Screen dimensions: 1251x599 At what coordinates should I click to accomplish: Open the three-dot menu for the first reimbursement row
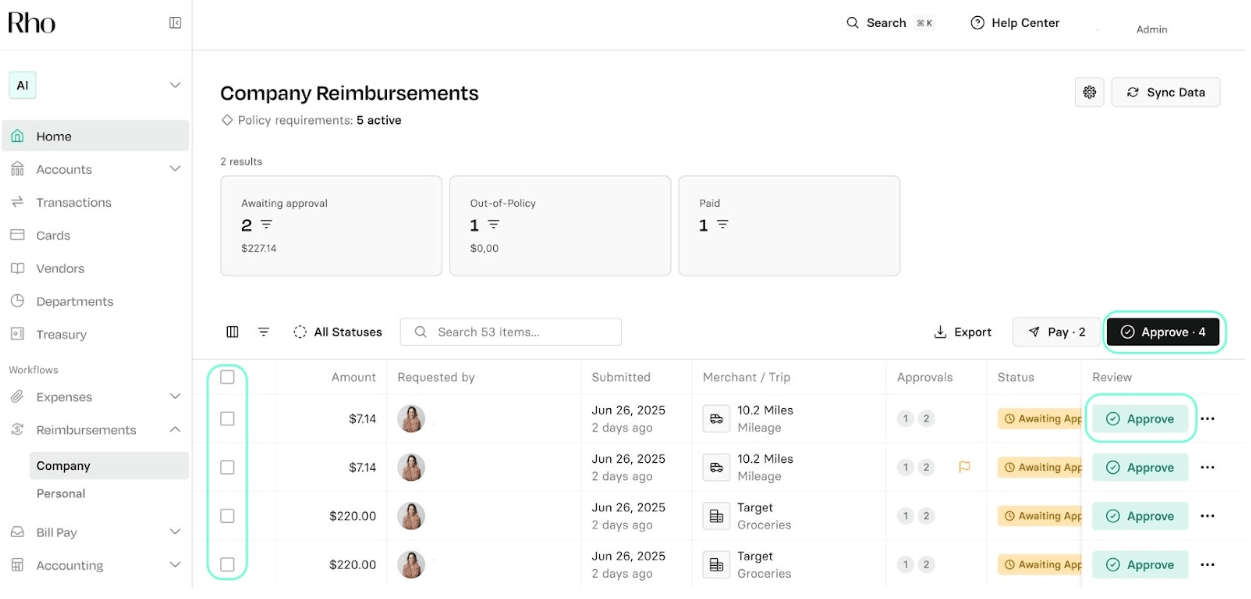tap(1207, 419)
